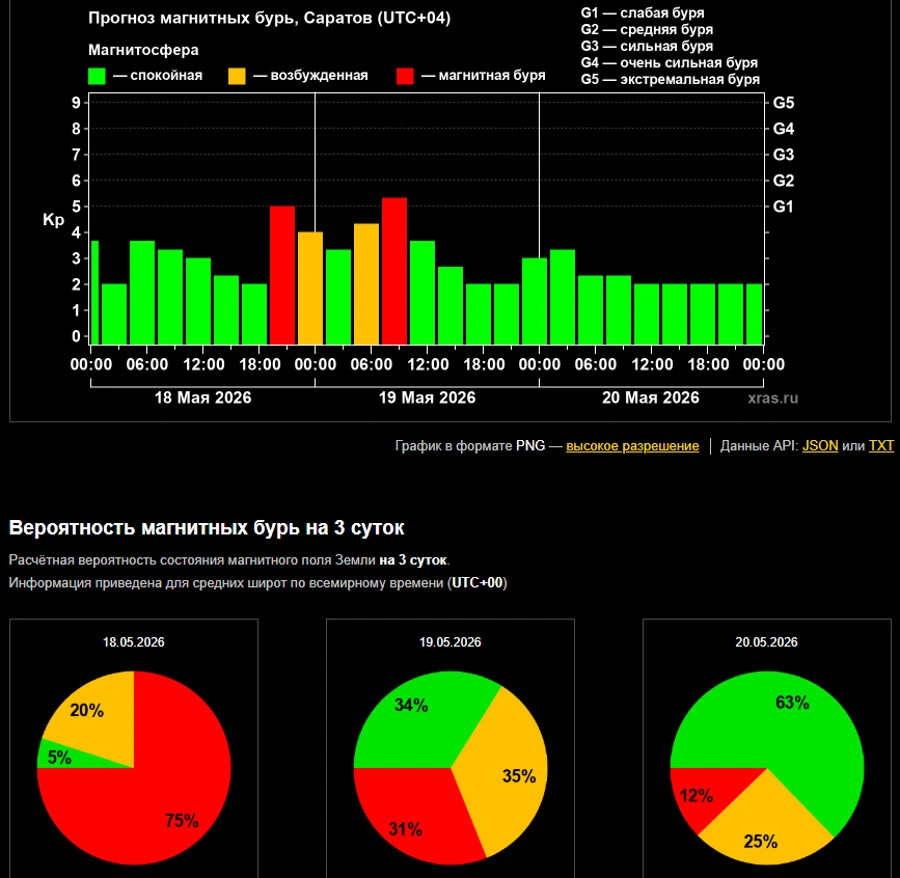Click the G1 level label on right axis

783,207
